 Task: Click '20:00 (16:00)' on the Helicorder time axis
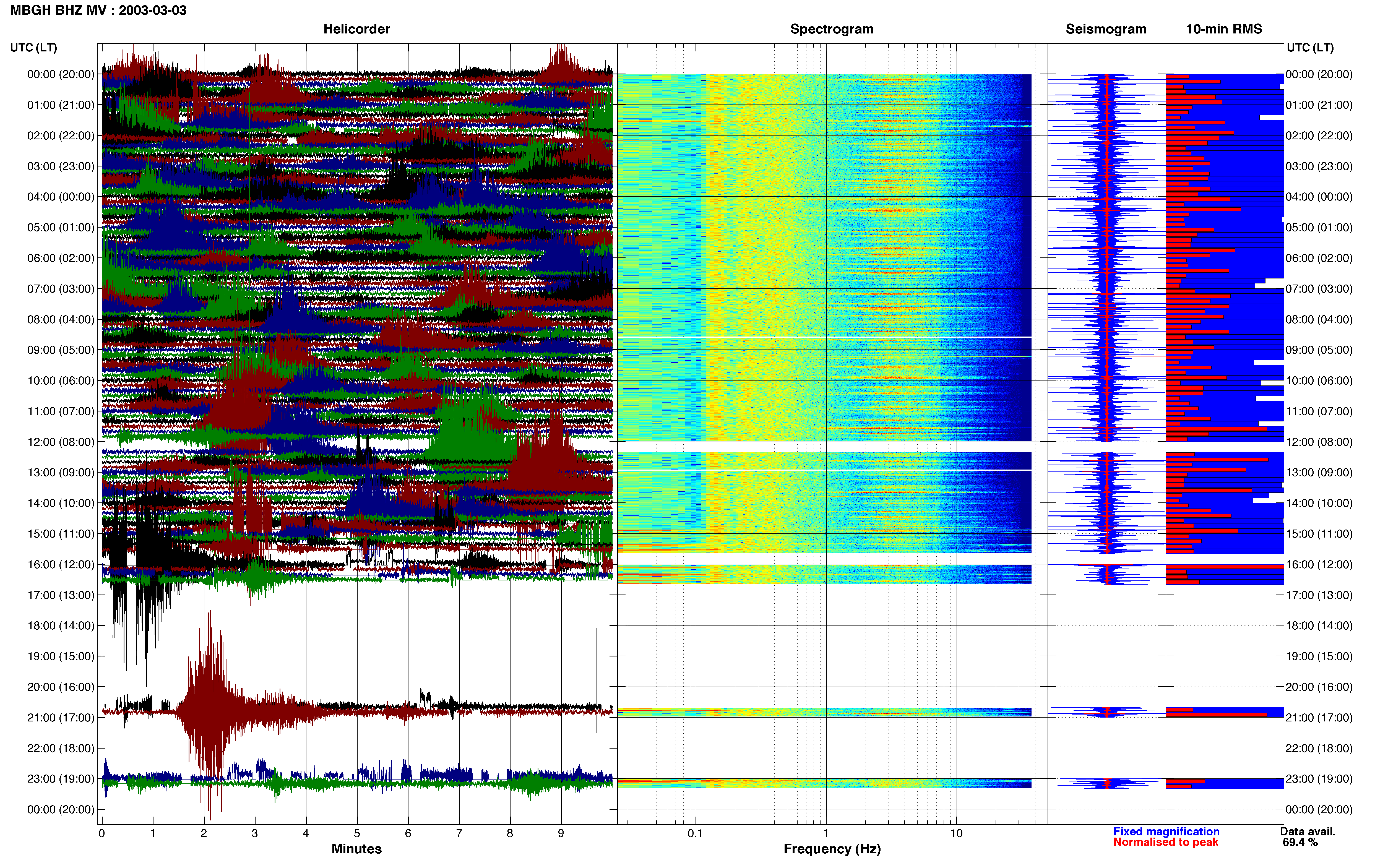(61, 687)
